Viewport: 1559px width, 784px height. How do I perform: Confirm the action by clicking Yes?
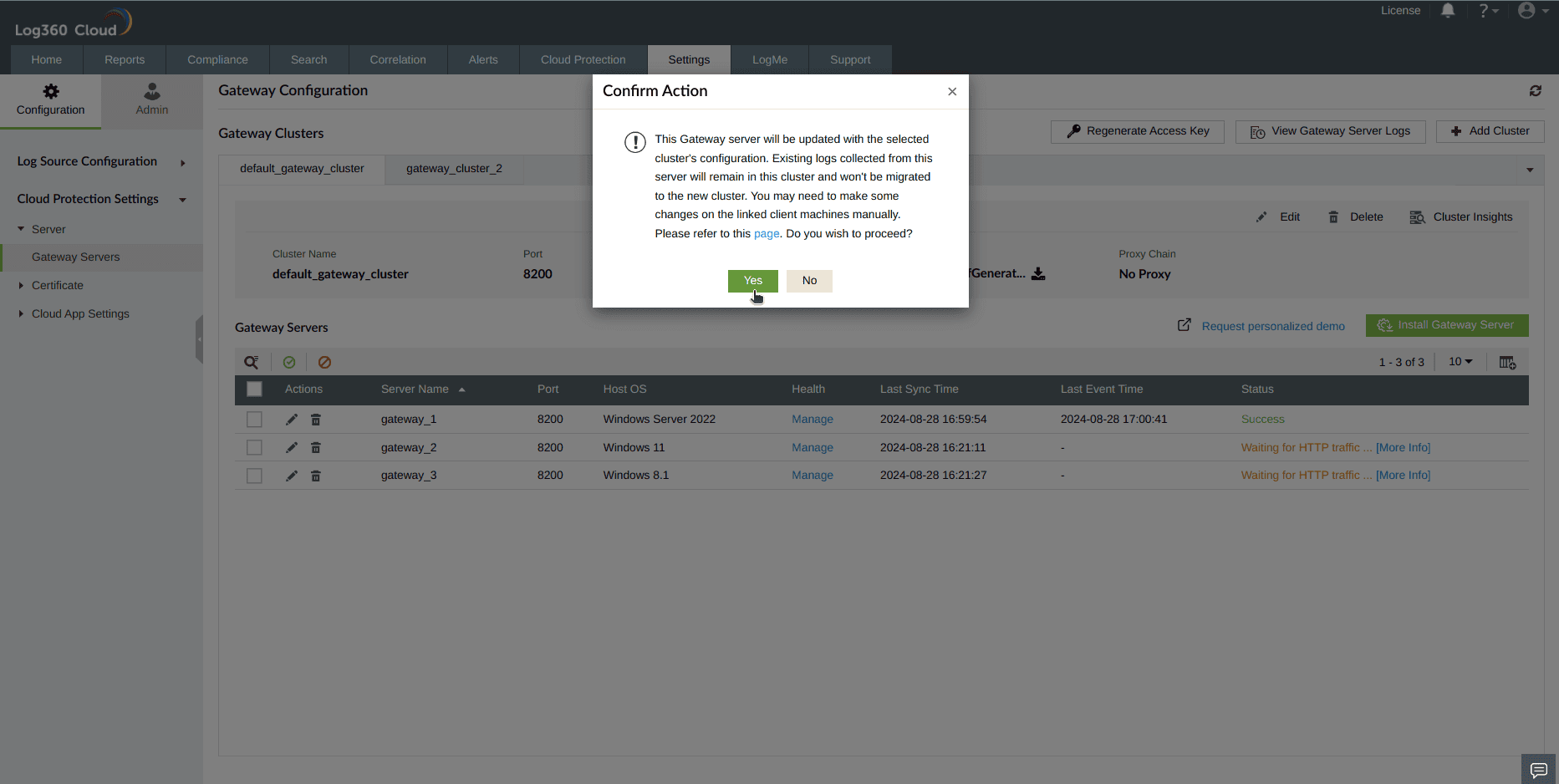pos(751,281)
